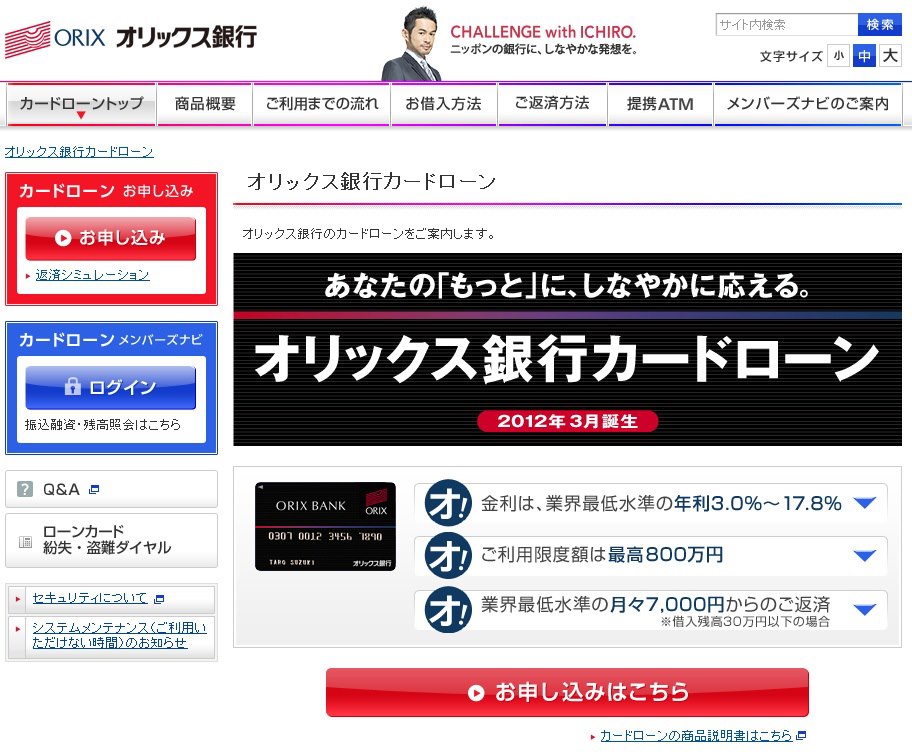Click the オ! badge beside 年利3.0%～17.8%
This screenshot has width=912, height=754.
447,503
